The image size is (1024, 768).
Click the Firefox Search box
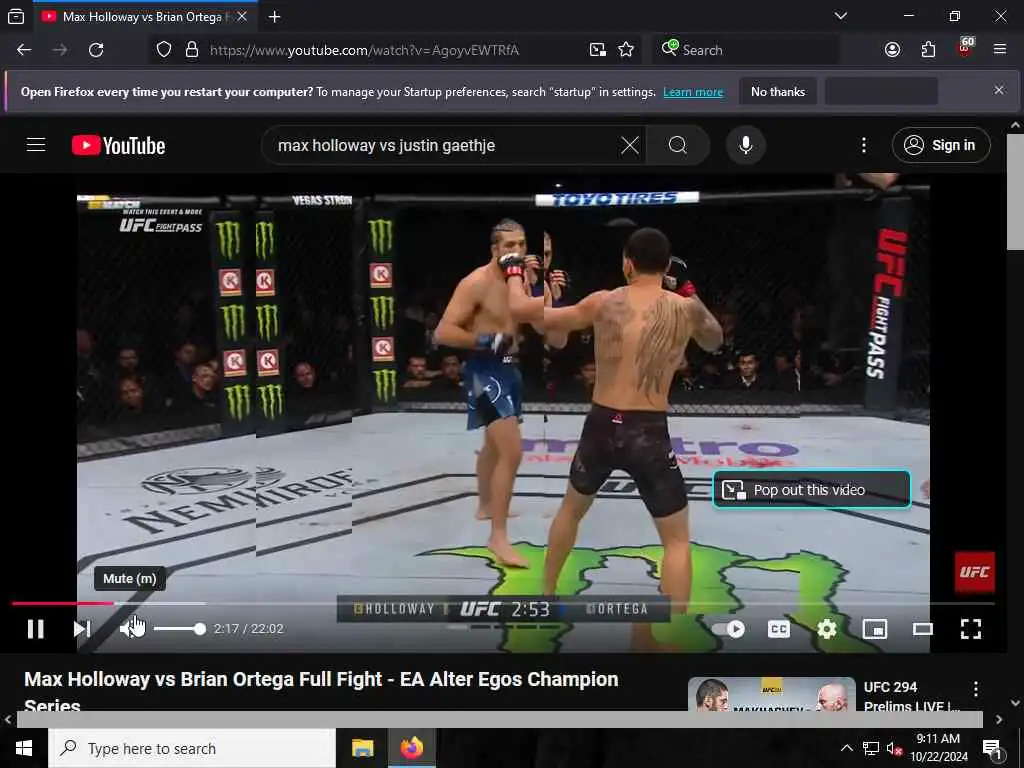tap(746, 50)
